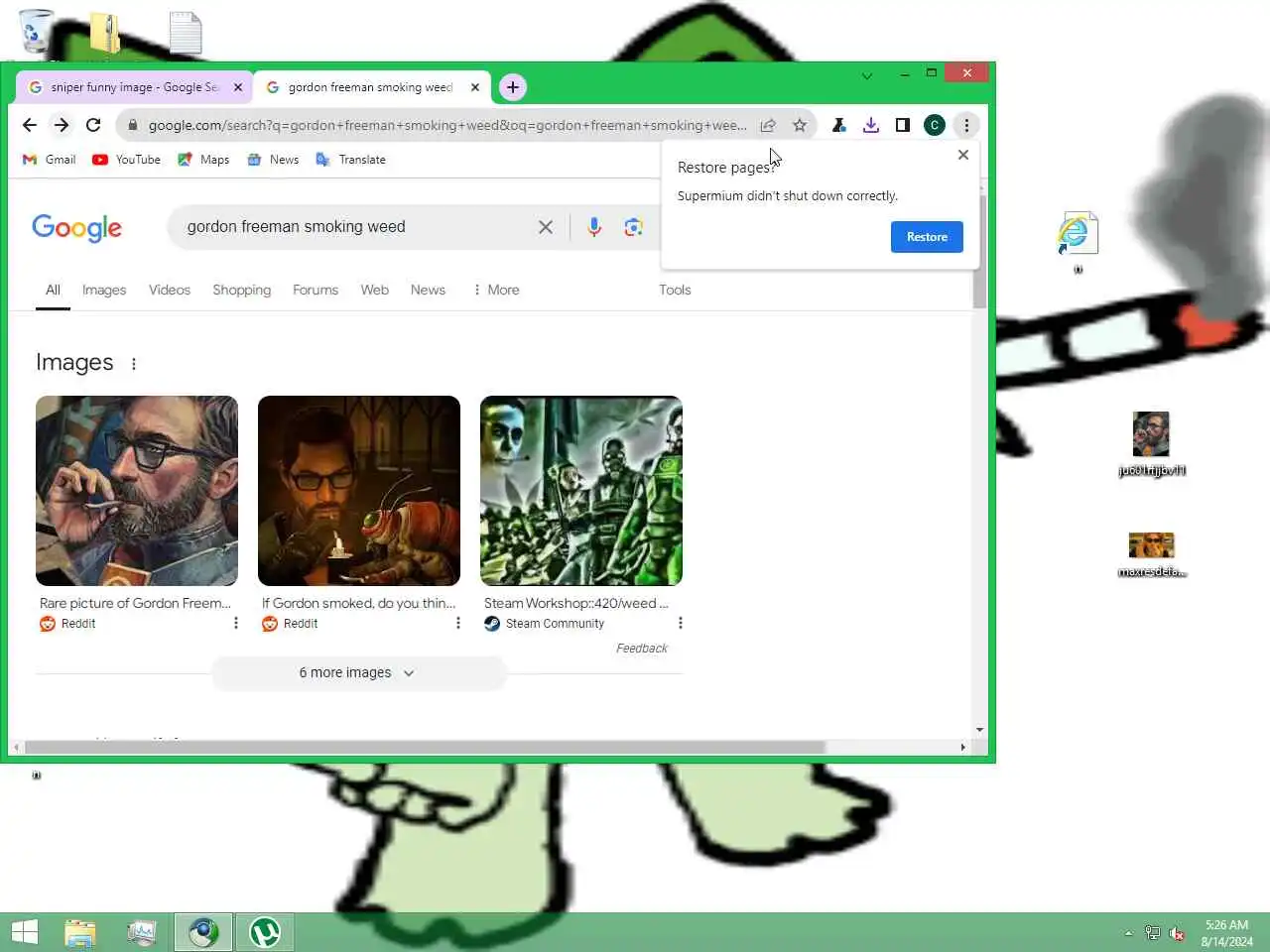Open uTorrent from the taskbar

265,932
